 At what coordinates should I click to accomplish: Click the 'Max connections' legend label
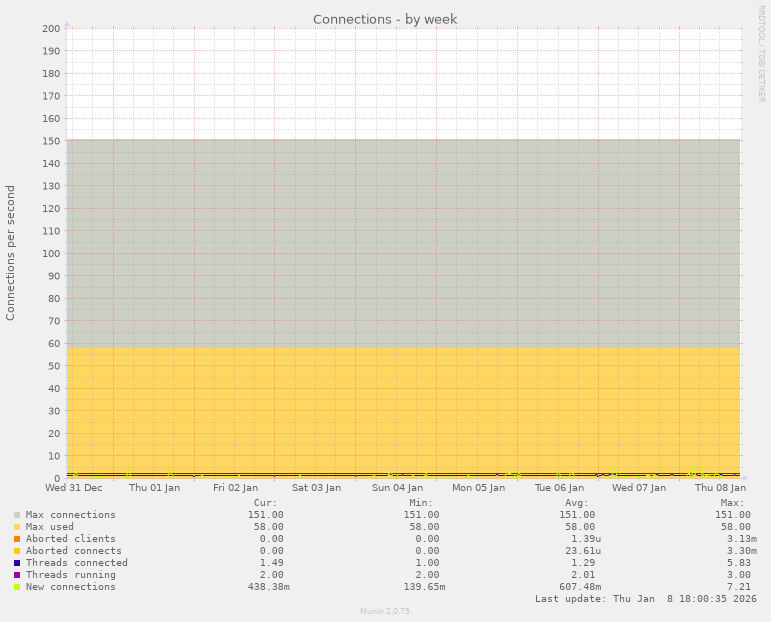[70, 515]
